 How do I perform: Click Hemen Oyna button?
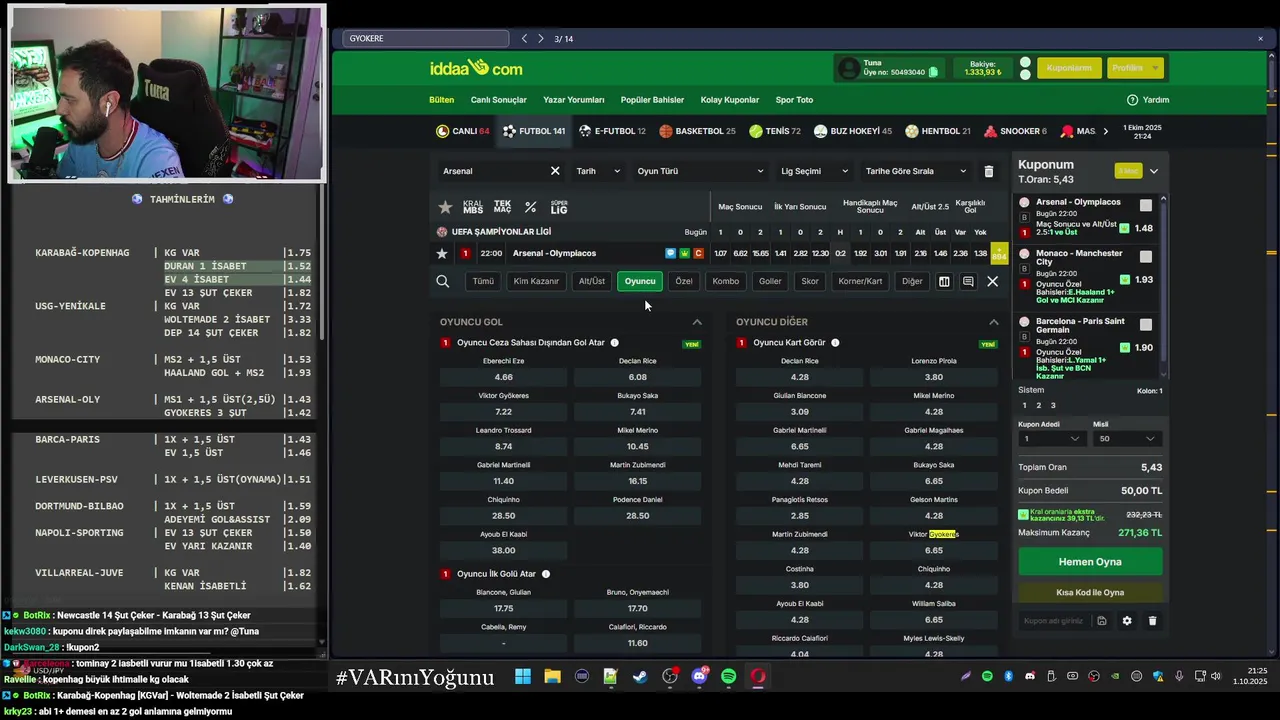tap(1090, 562)
